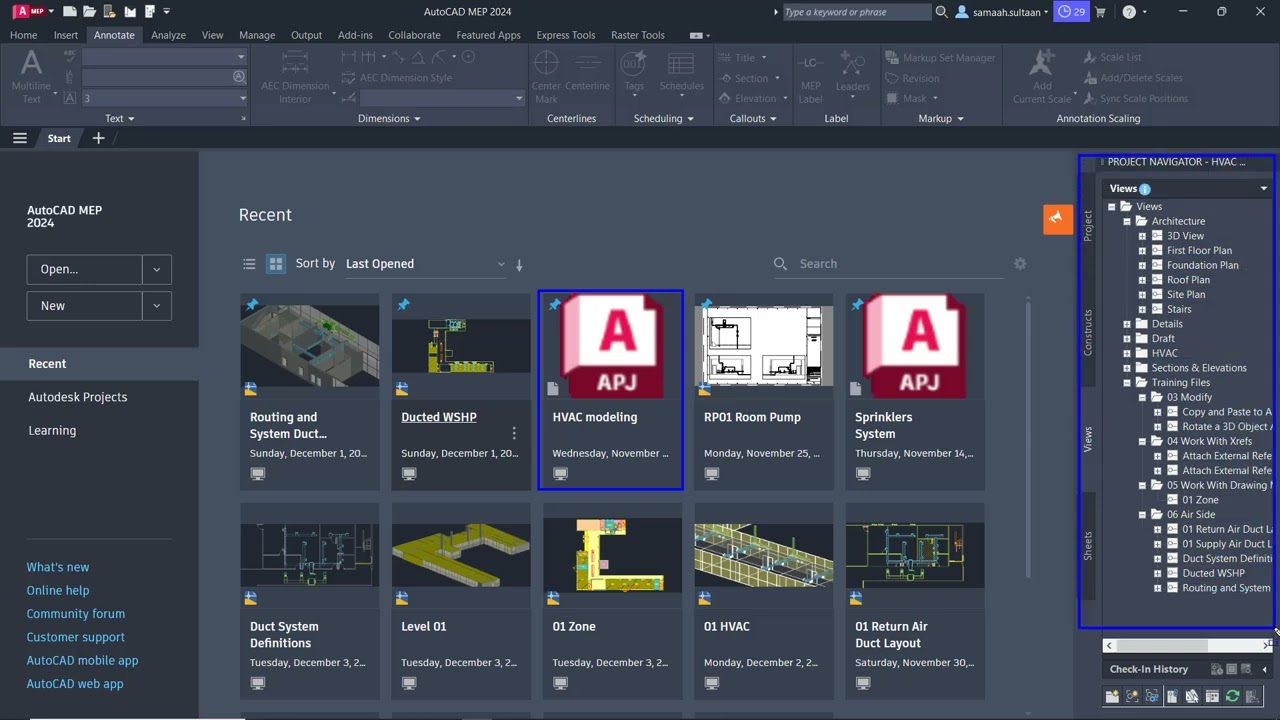The height and width of the screenshot is (720, 1280).
Task: Click the New button
Action: tap(85, 306)
